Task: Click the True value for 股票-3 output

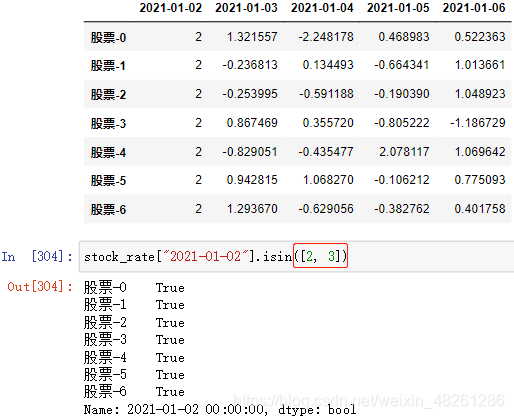Action: click(x=170, y=340)
